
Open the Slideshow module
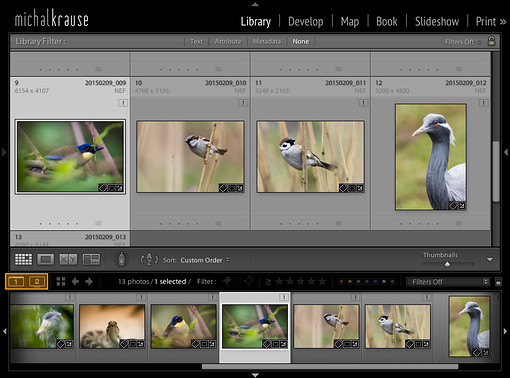pos(437,22)
